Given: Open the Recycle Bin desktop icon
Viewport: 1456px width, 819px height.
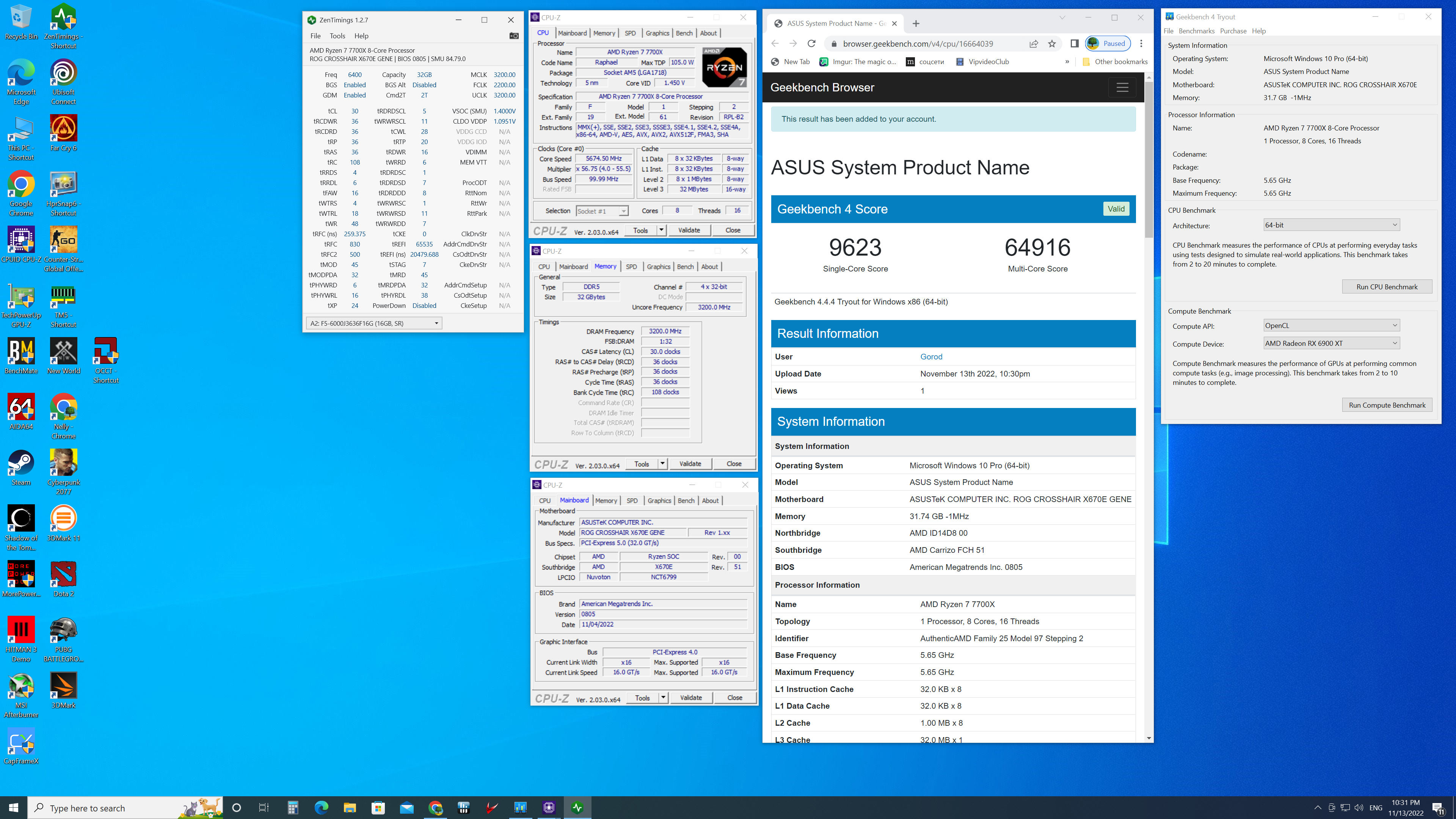Looking at the screenshot, I should pyautogui.click(x=21, y=23).
